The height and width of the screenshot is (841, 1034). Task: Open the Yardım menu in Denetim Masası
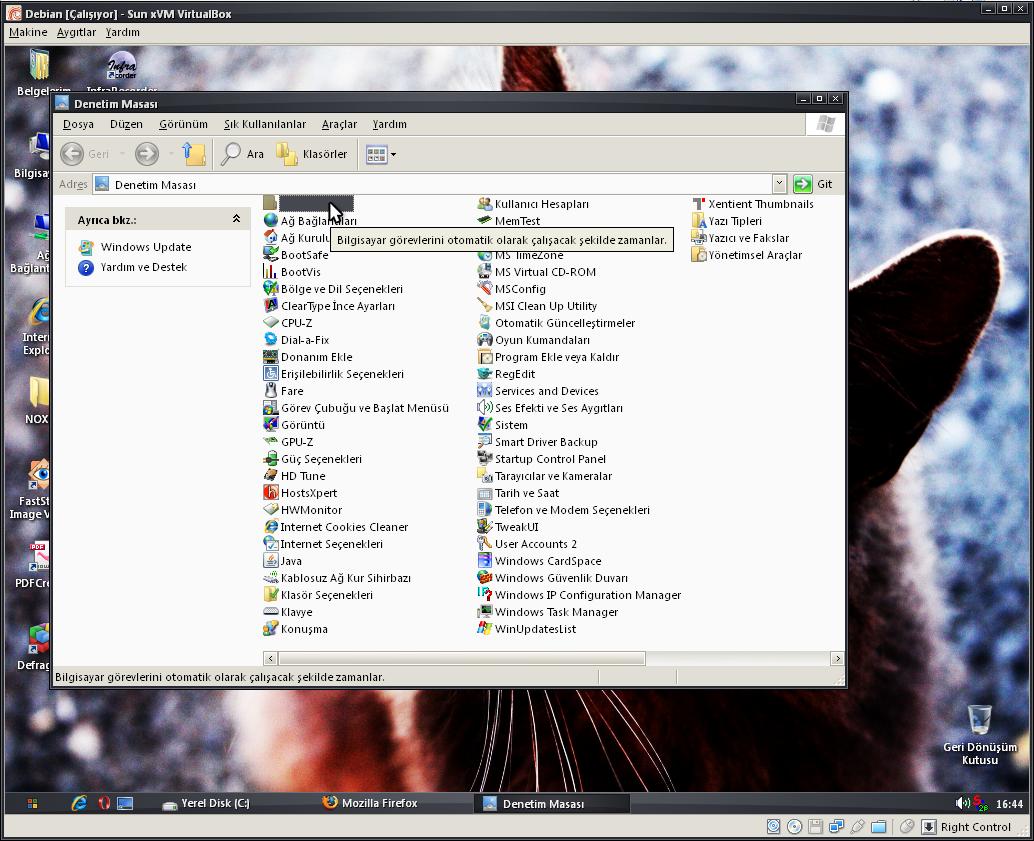(389, 124)
